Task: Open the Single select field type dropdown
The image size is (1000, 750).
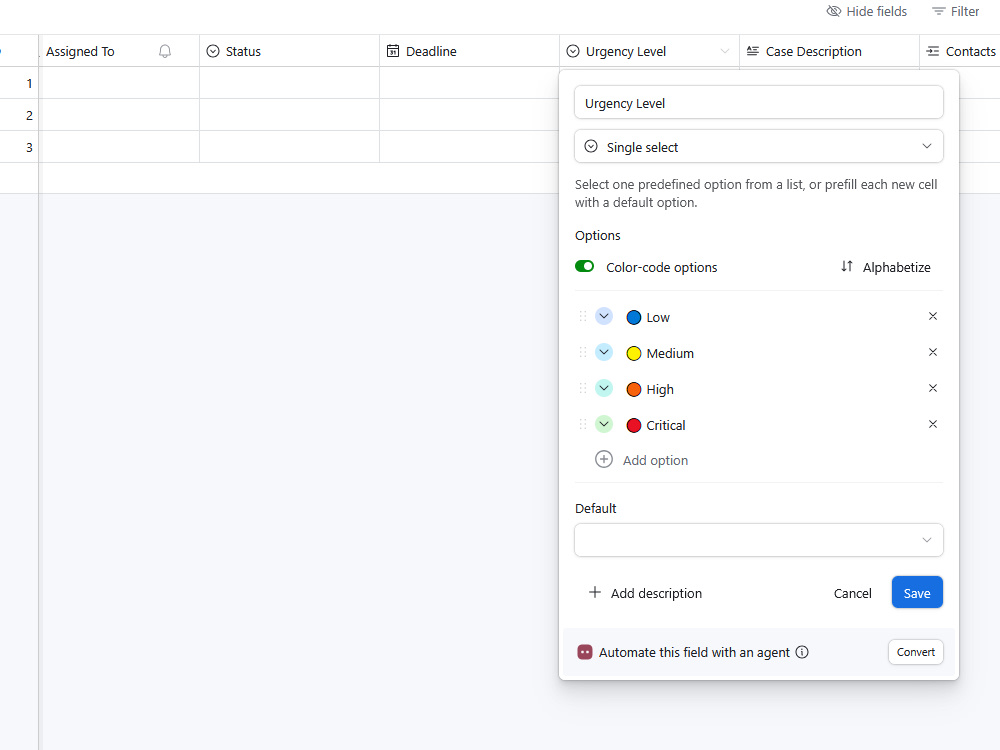Action: pos(758,147)
